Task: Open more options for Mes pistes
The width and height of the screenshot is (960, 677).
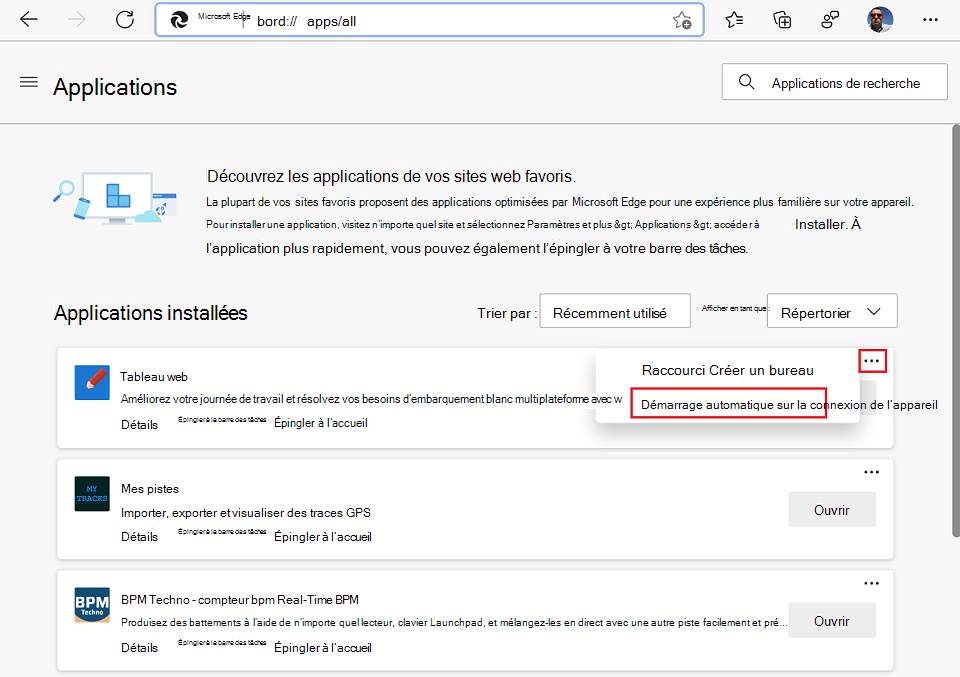Action: [871, 471]
